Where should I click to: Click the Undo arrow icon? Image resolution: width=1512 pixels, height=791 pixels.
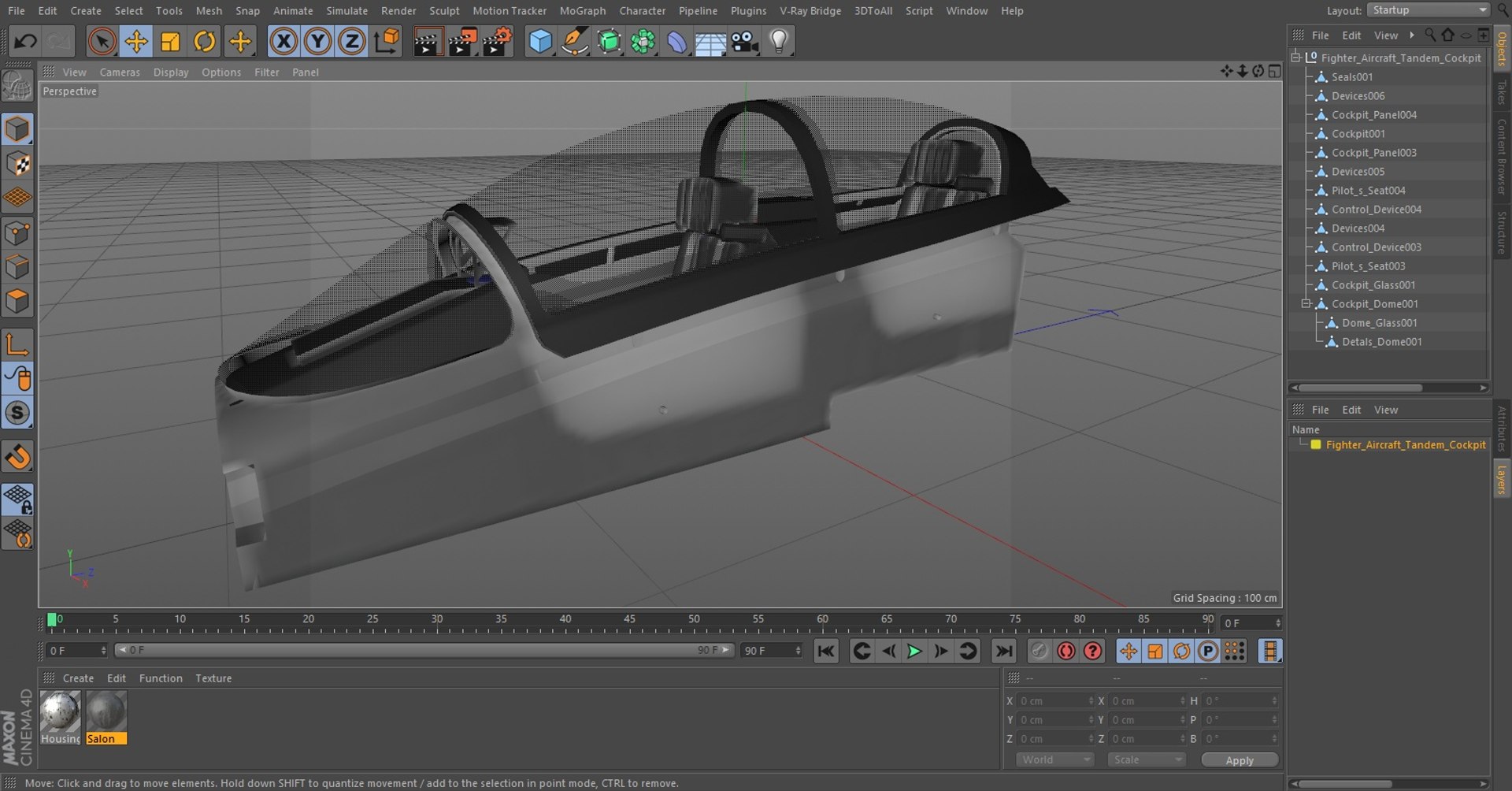coord(25,41)
